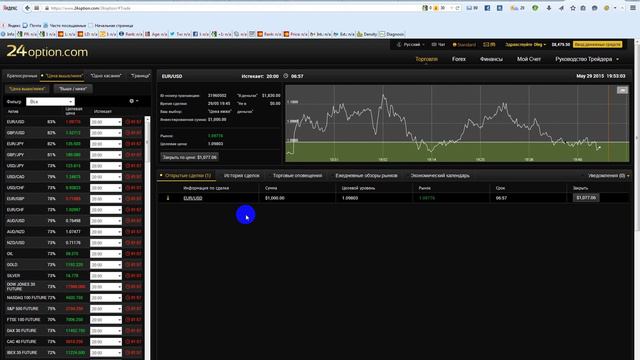The height and width of the screenshot is (360, 640).
Task: Toggle the chart expand icon at top-right of the chart
Action: click(x=622, y=90)
